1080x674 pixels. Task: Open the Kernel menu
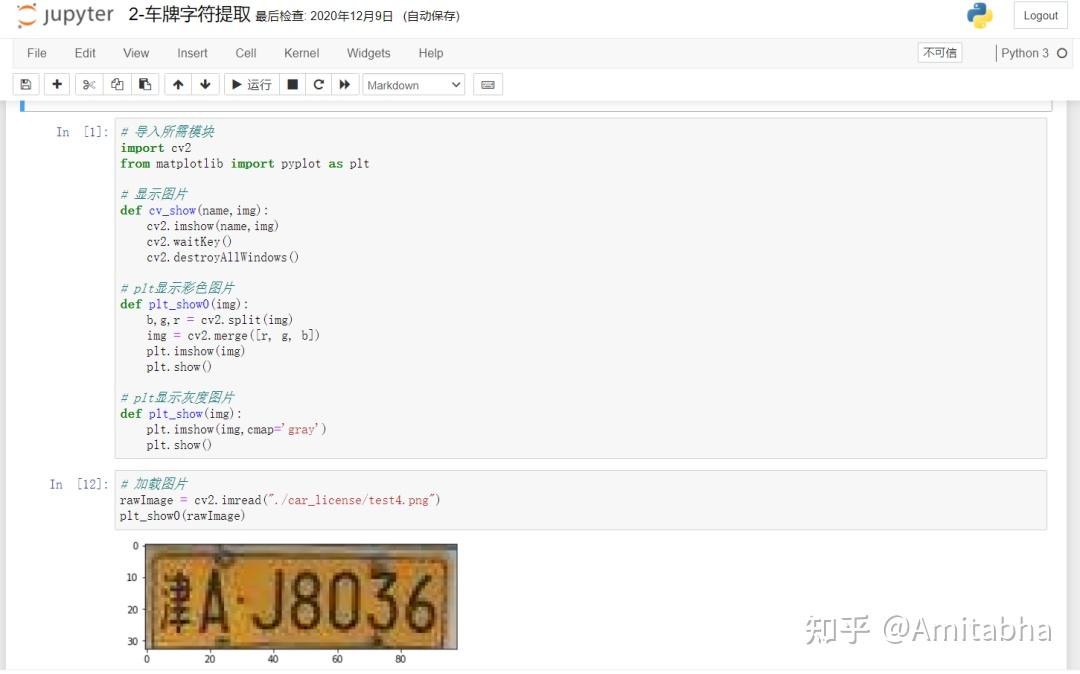point(301,53)
